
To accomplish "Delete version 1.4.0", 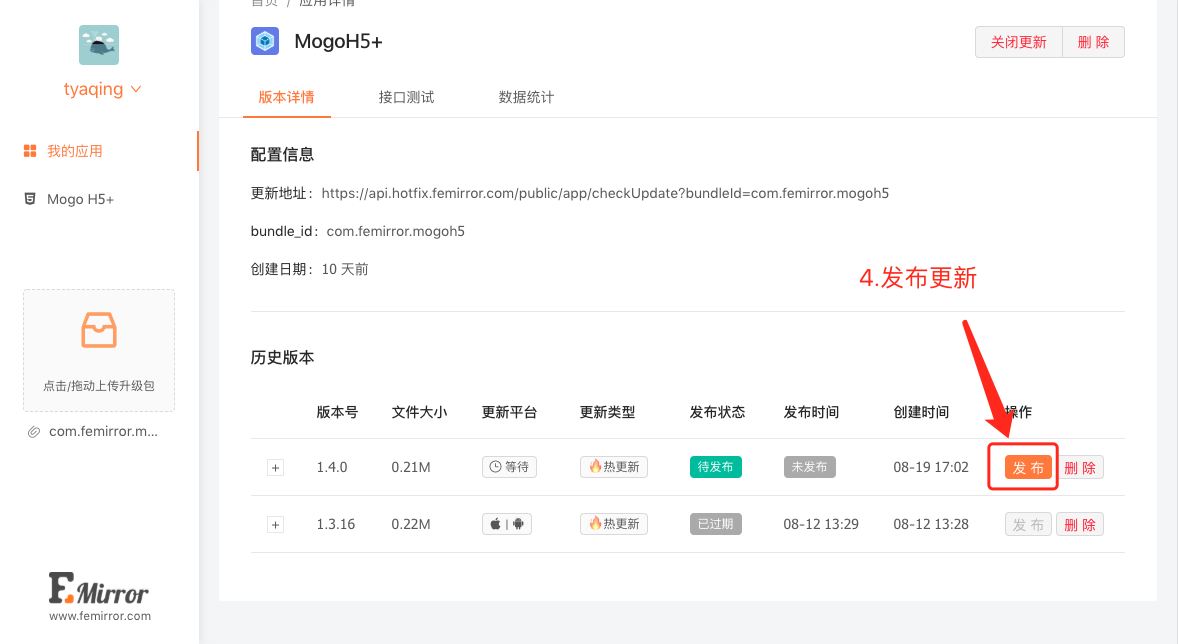I will [1080, 467].
